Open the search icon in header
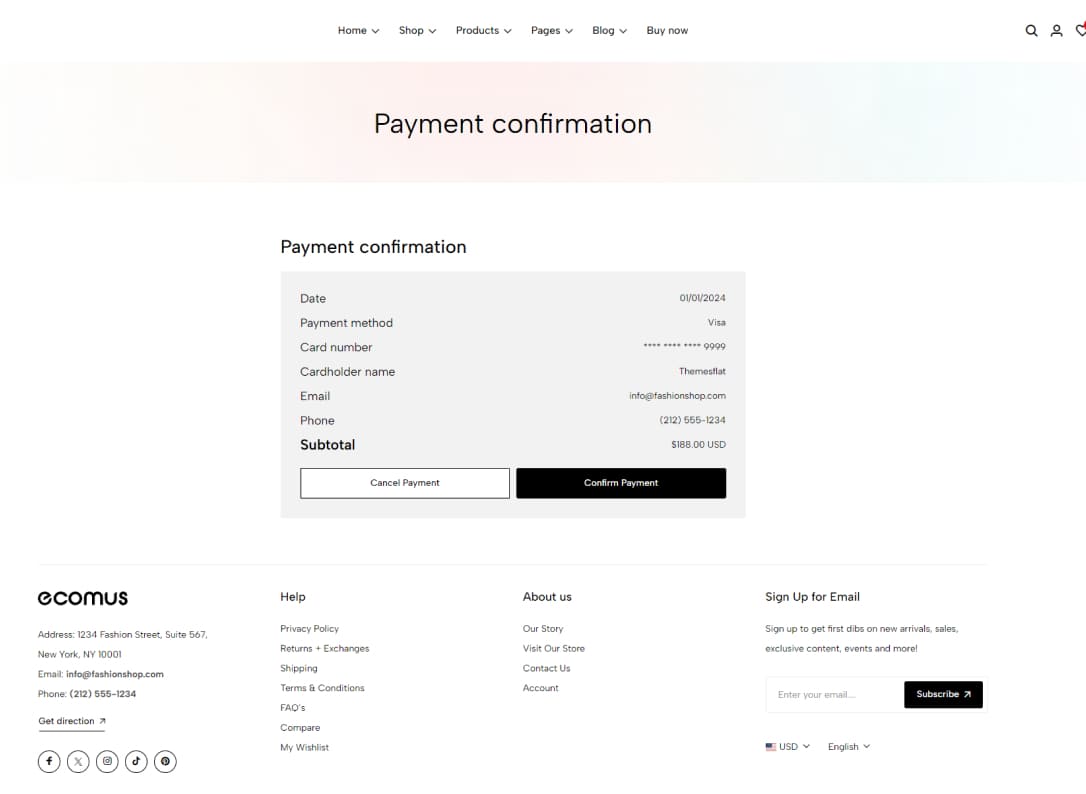 coord(1031,30)
